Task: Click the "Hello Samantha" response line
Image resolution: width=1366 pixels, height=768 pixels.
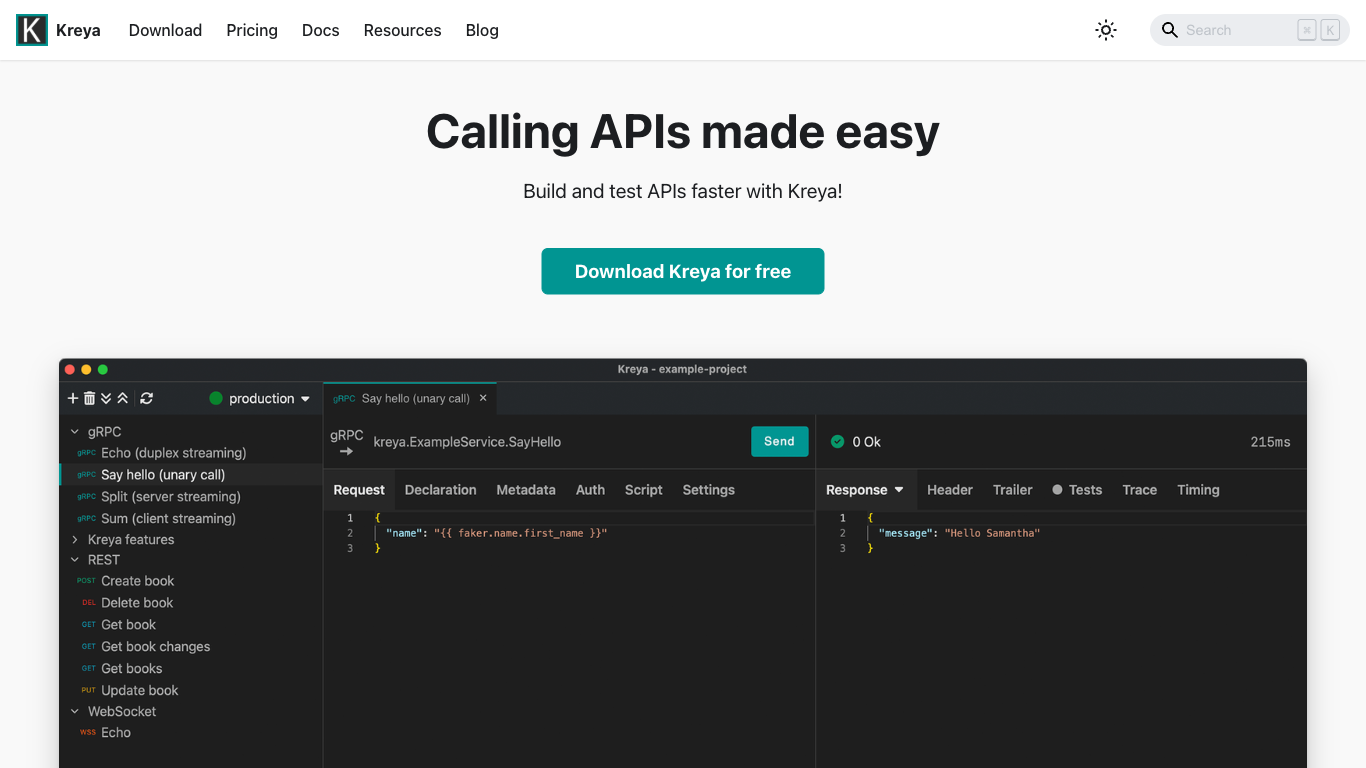Action: point(959,533)
